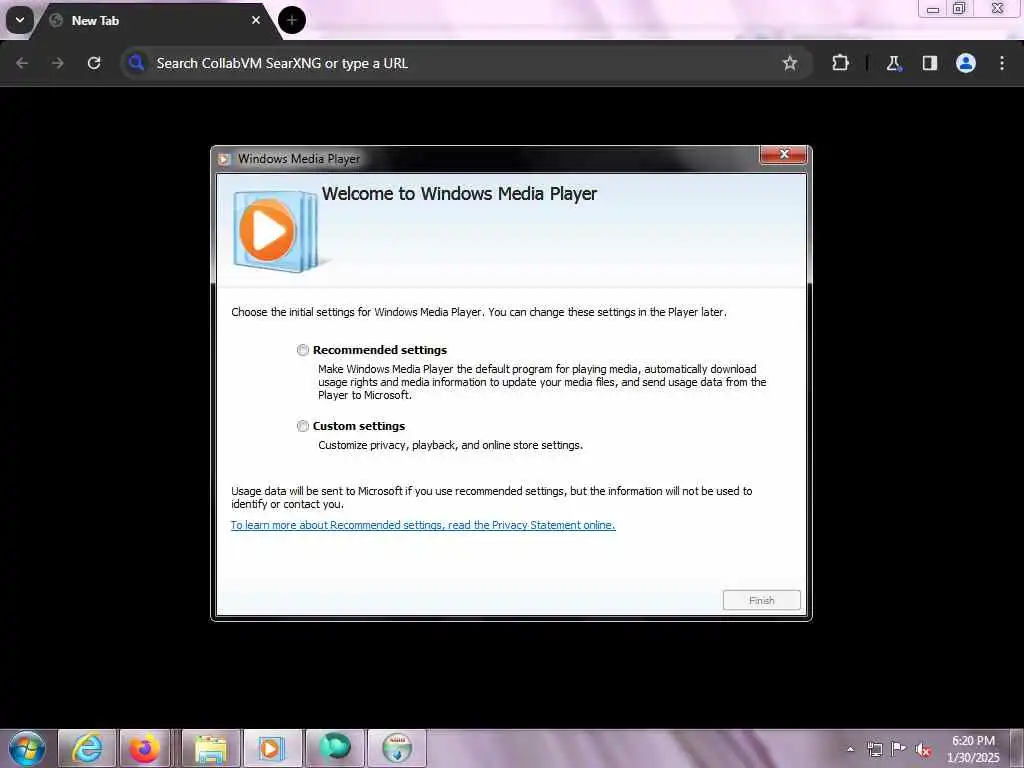Open Windows Explorer from the taskbar
Screen dimensions: 1024x768
tap(211, 748)
